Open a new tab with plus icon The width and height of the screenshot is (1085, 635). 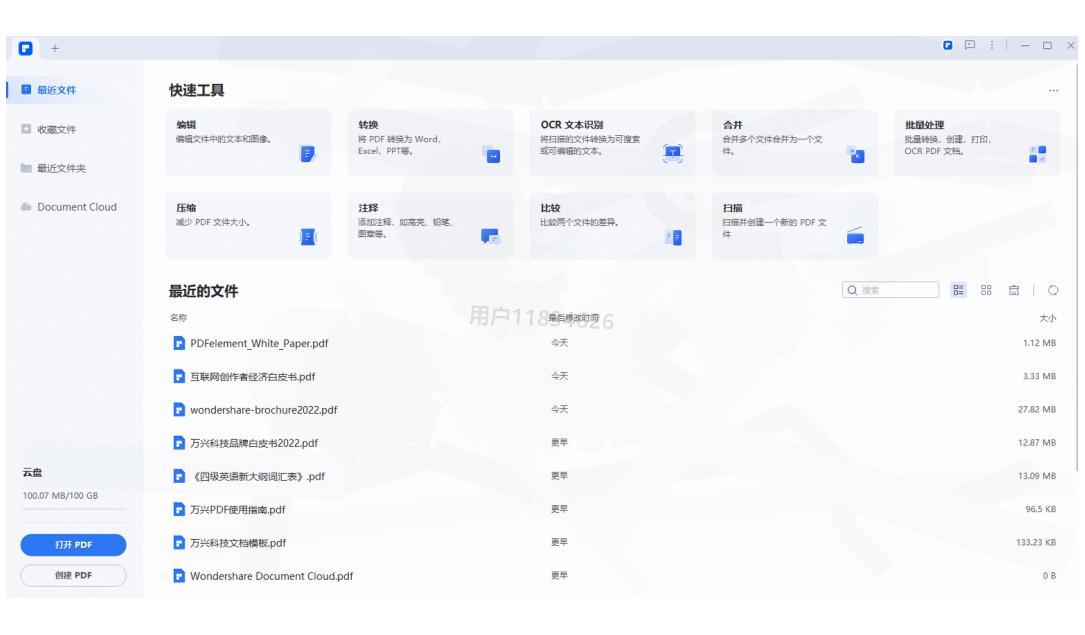click(x=55, y=48)
